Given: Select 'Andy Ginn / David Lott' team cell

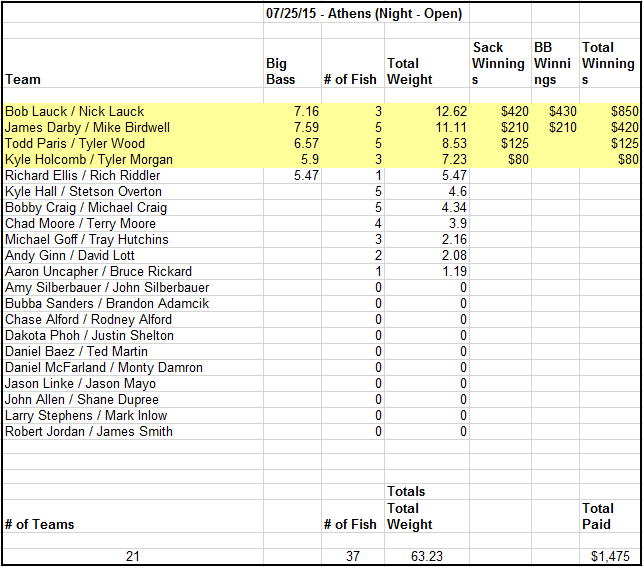Looking at the screenshot, I should click(x=70, y=255).
